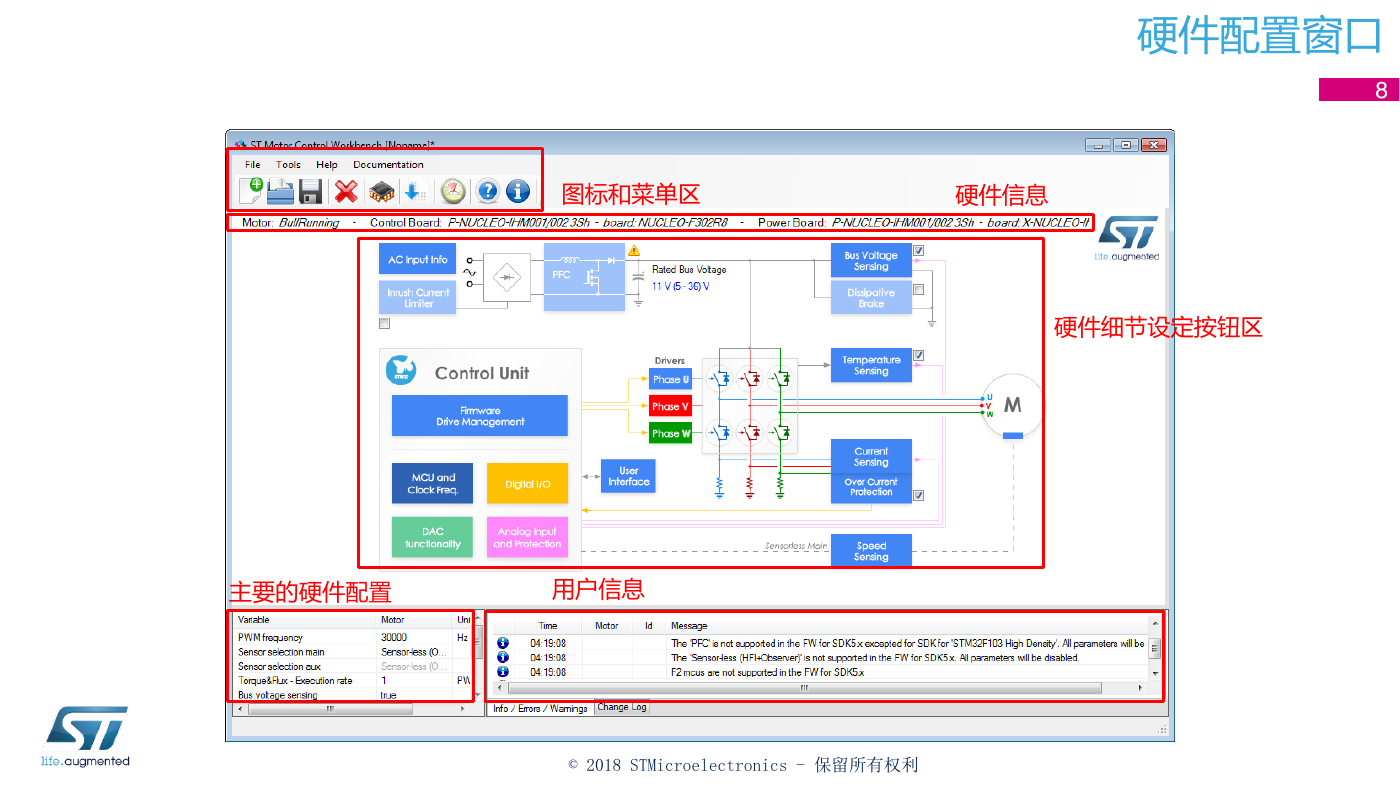Select the PWM frequency row
The height and width of the screenshot is (788, 1400).
pos(354,637)
